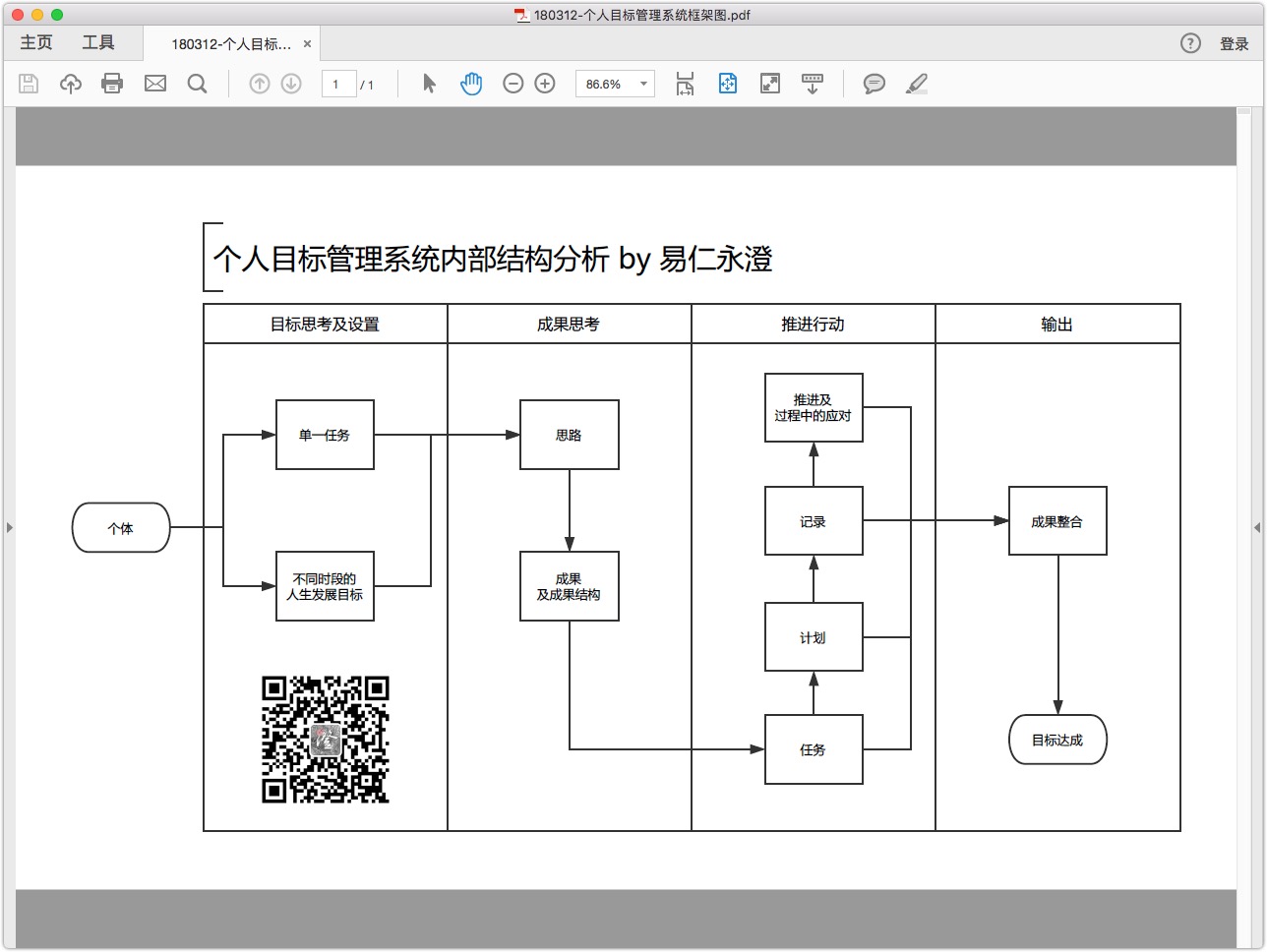The height and width of the screenshot is (952, 1267).
Task: Click the envelope email icon
Action: point(155,84)
